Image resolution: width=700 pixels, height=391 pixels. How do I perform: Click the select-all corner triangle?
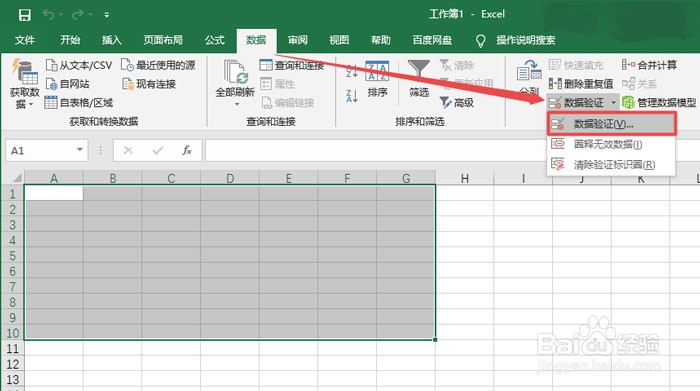pyautogui.click(x=17, y=179)
